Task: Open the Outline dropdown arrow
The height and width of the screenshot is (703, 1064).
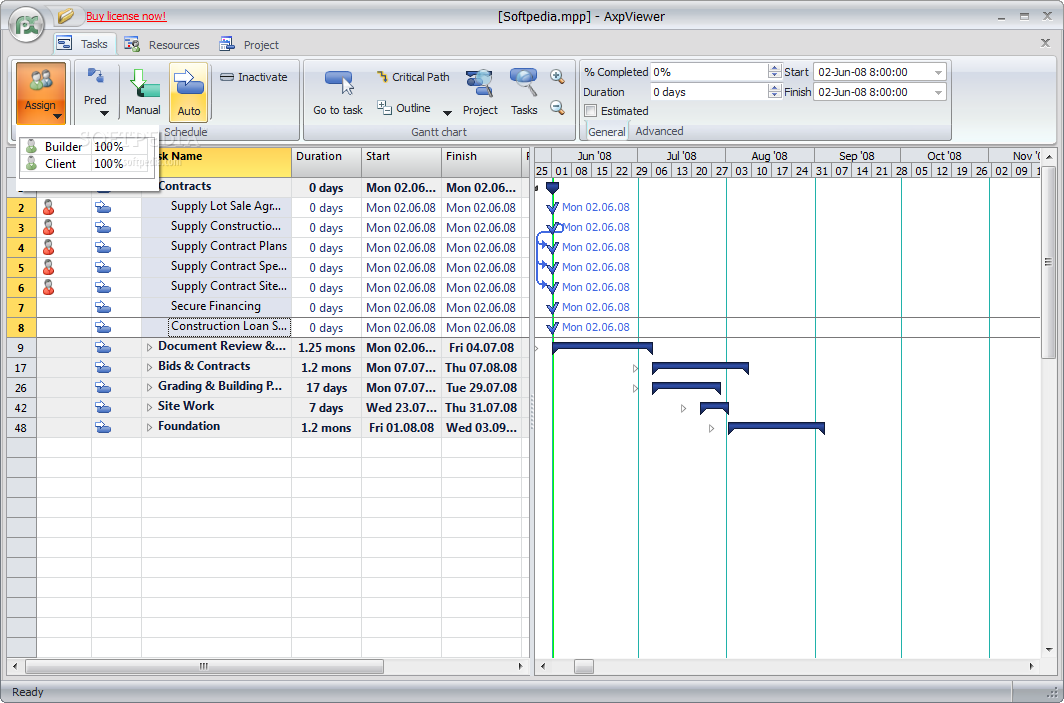Action: [x=447, y=113]
